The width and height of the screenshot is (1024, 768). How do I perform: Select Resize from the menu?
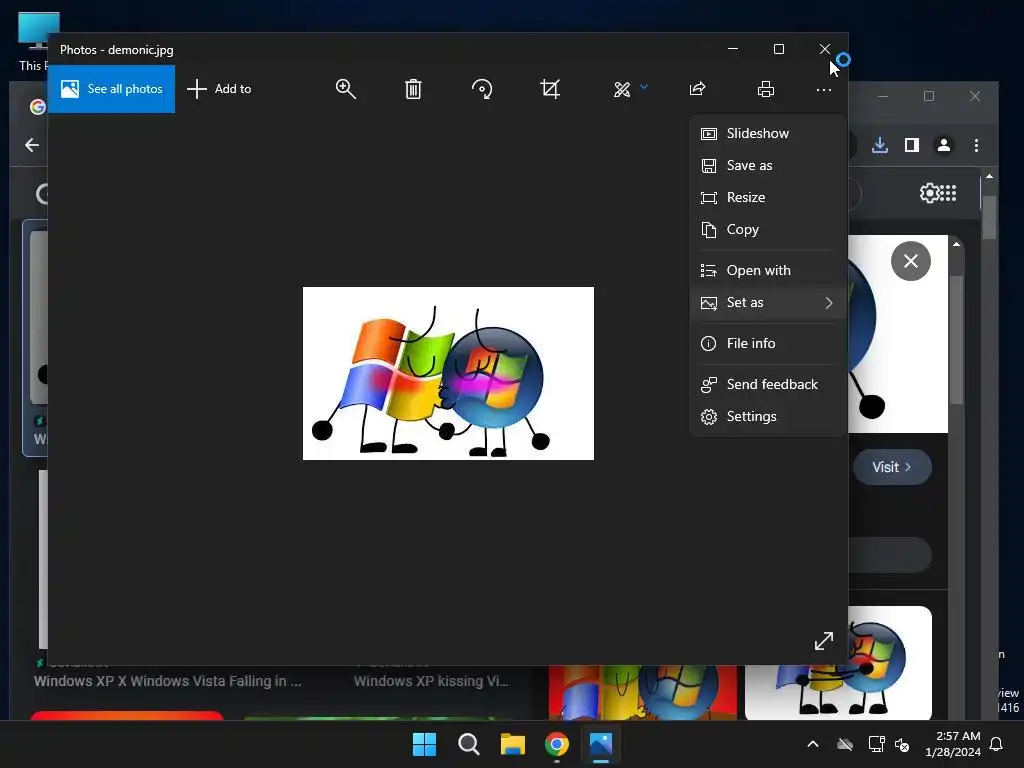coord(767,197)
